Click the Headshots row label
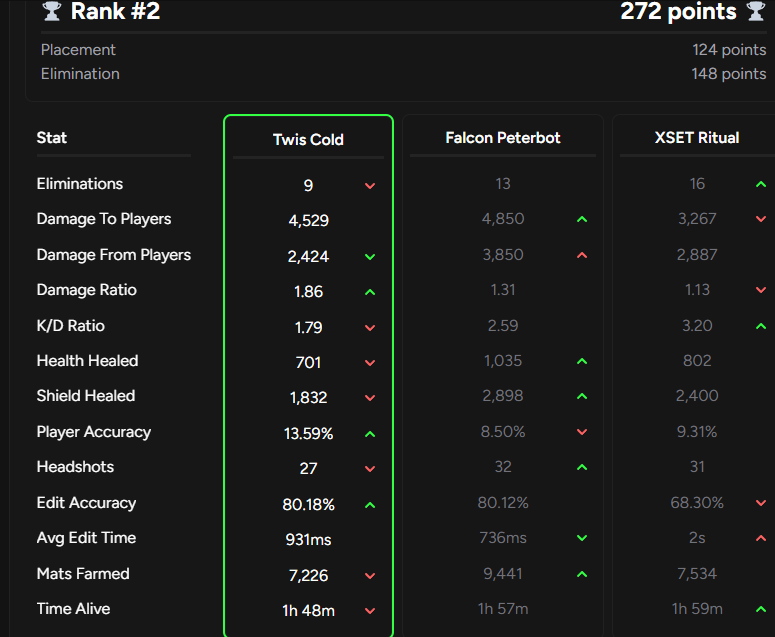775x637 pixels. [x=75, y=467]
